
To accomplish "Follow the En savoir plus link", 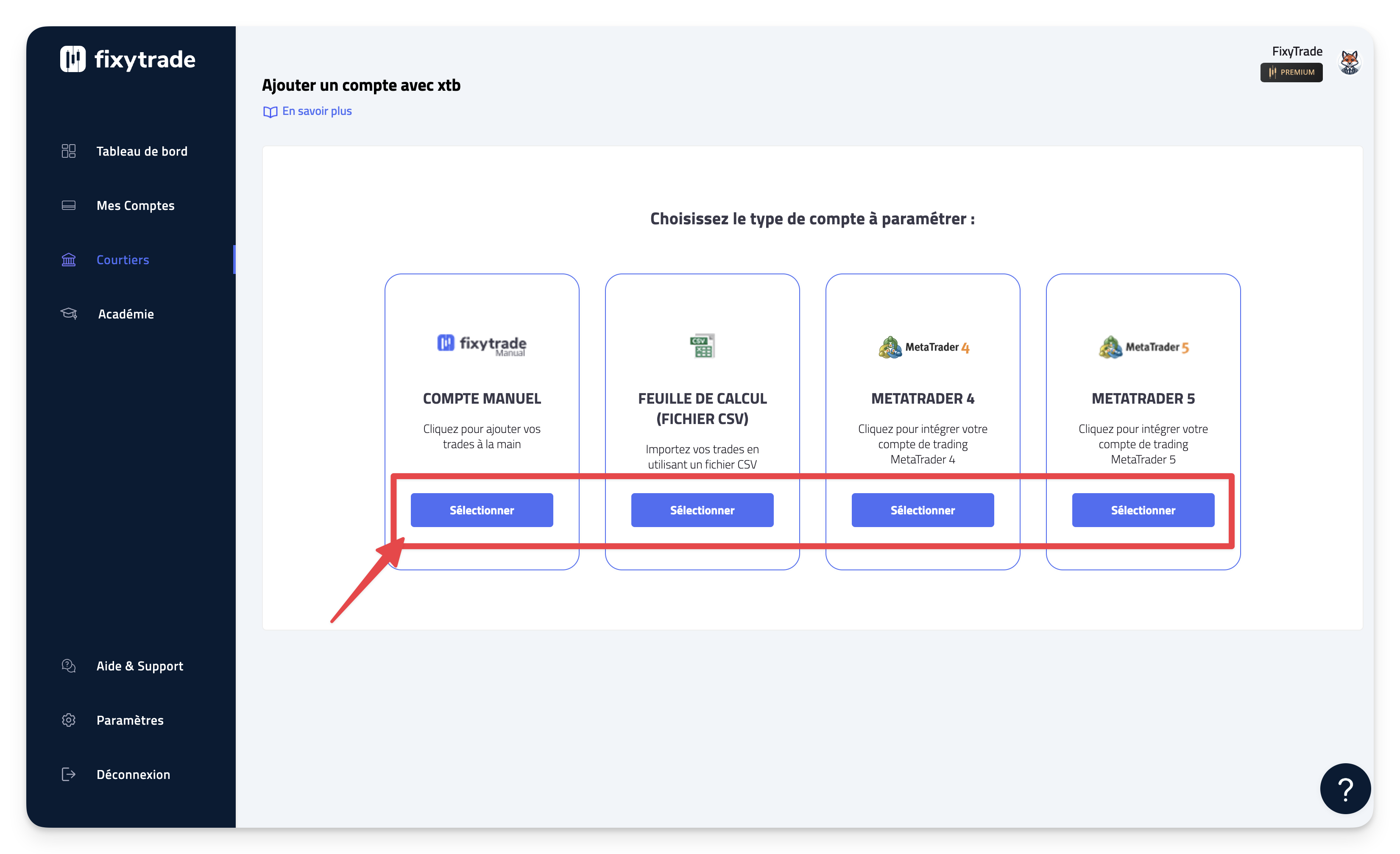I will [316, 112].
